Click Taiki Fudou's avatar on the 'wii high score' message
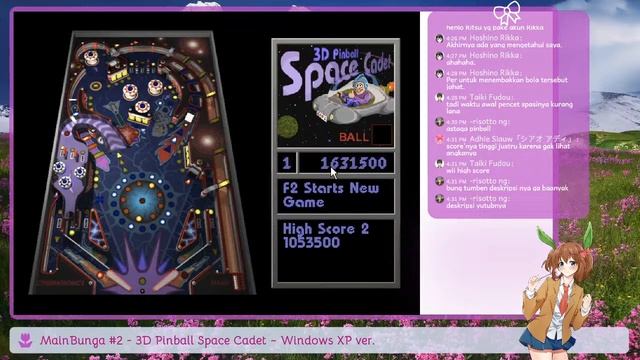This screenshot has width=640, height=360. point(440,164)
